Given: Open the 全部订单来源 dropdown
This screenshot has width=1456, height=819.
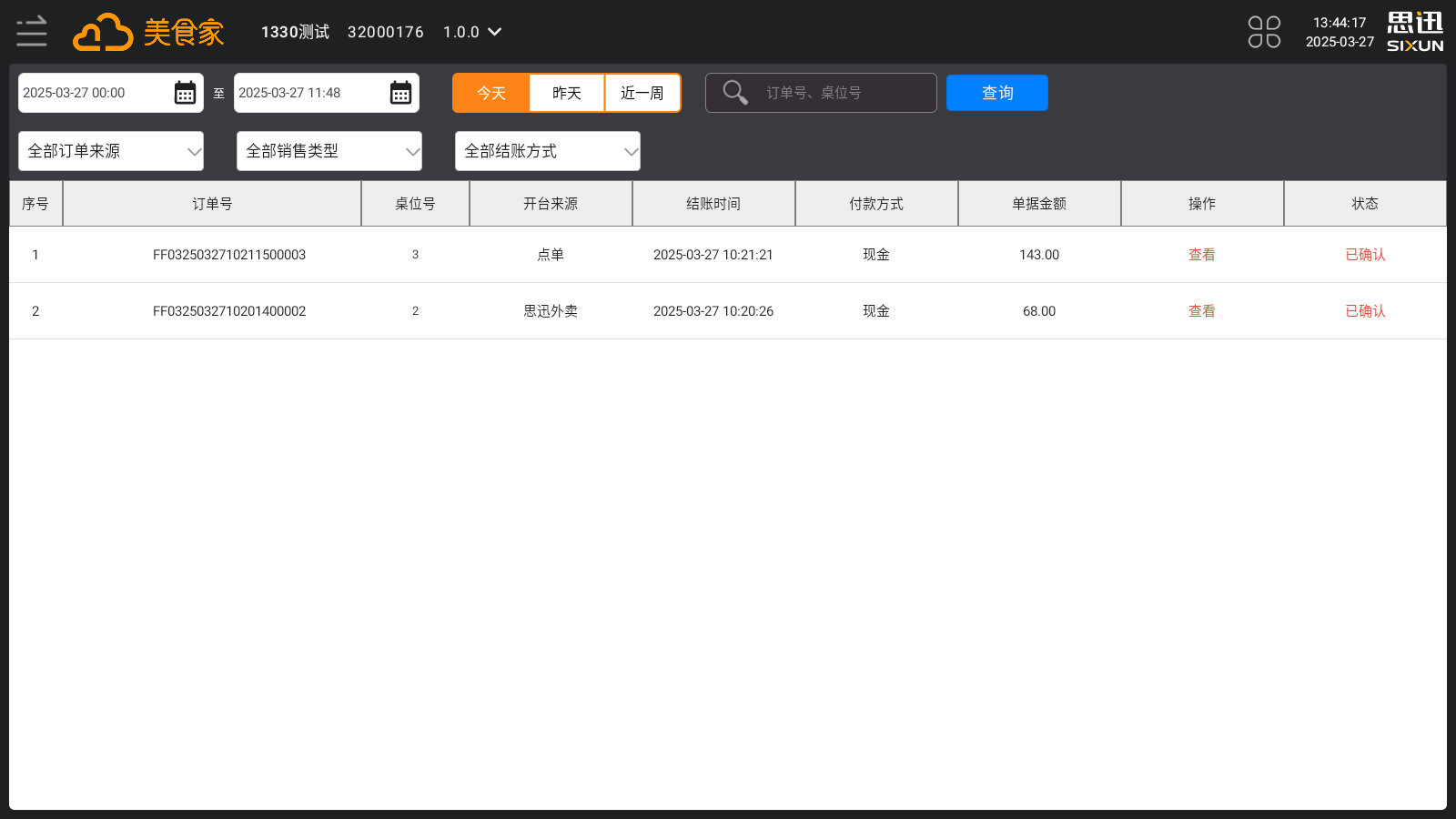Looking at the screenshot, I should point(111,151).
